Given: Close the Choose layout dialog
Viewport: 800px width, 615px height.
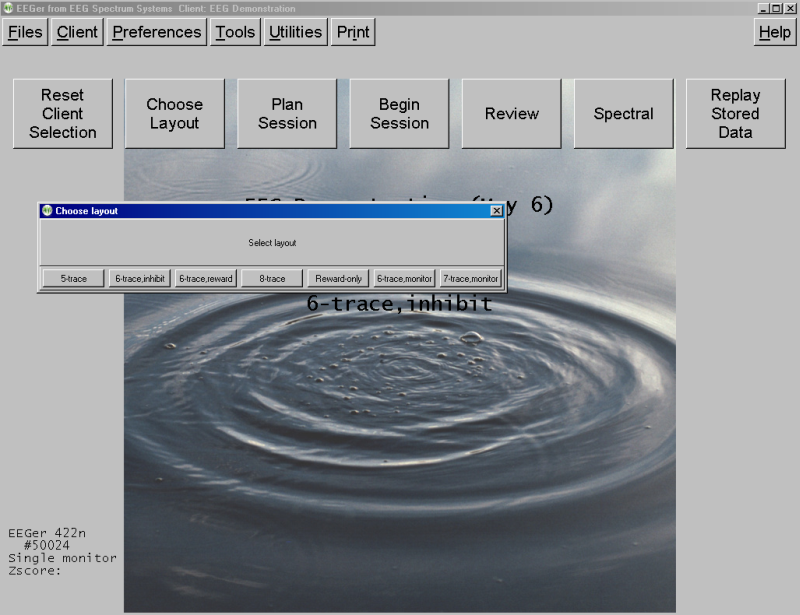Looking at the screenshot, I should coord(496,211).
